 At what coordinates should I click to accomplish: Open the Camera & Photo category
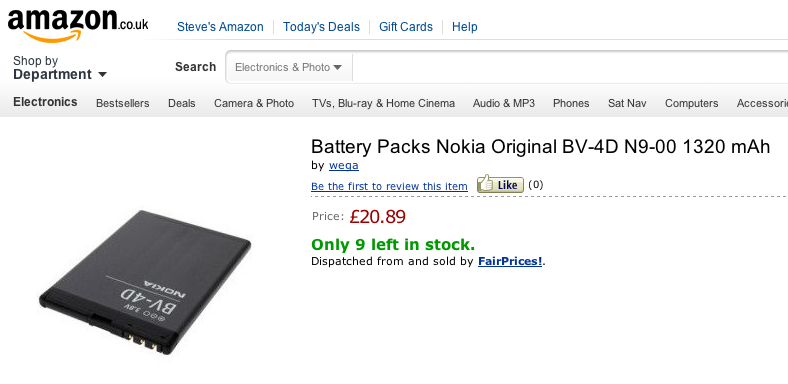[254, 103]
